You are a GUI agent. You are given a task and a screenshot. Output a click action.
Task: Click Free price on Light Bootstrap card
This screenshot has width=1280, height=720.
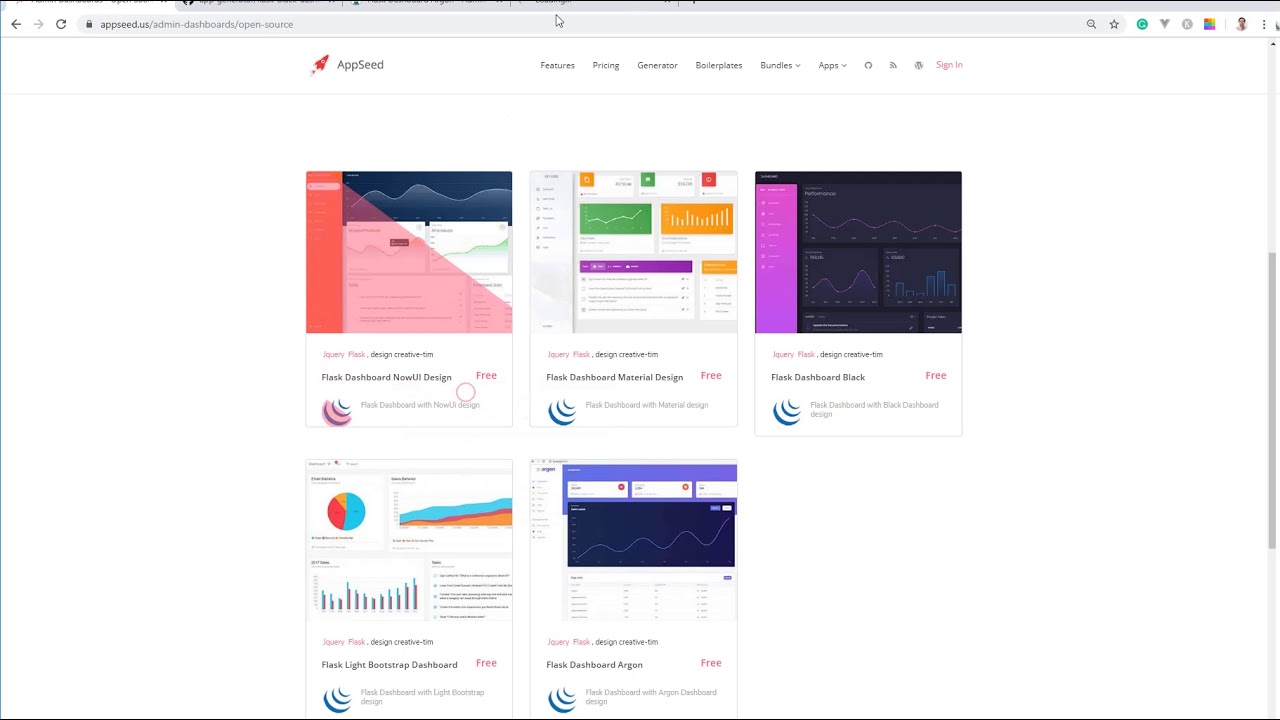(486, 663)
